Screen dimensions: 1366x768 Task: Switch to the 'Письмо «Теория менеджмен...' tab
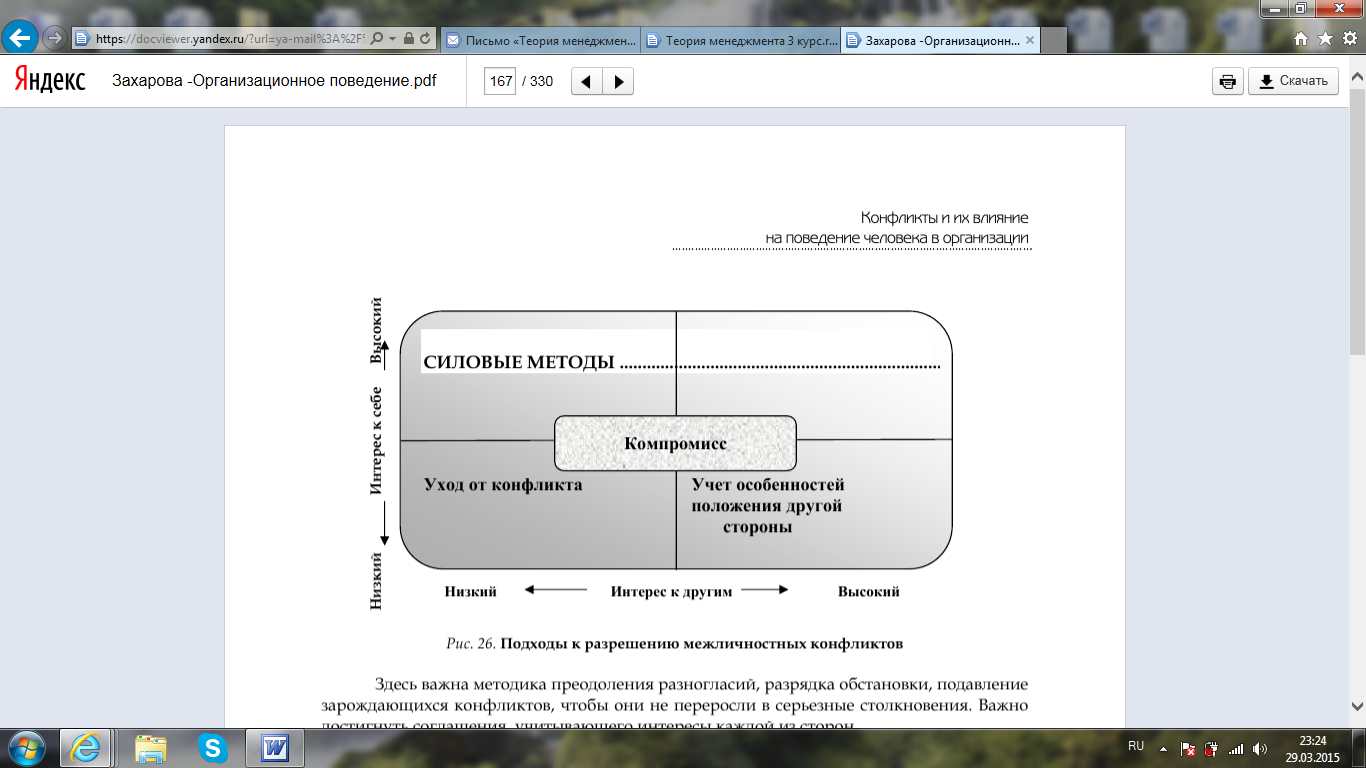541,40
